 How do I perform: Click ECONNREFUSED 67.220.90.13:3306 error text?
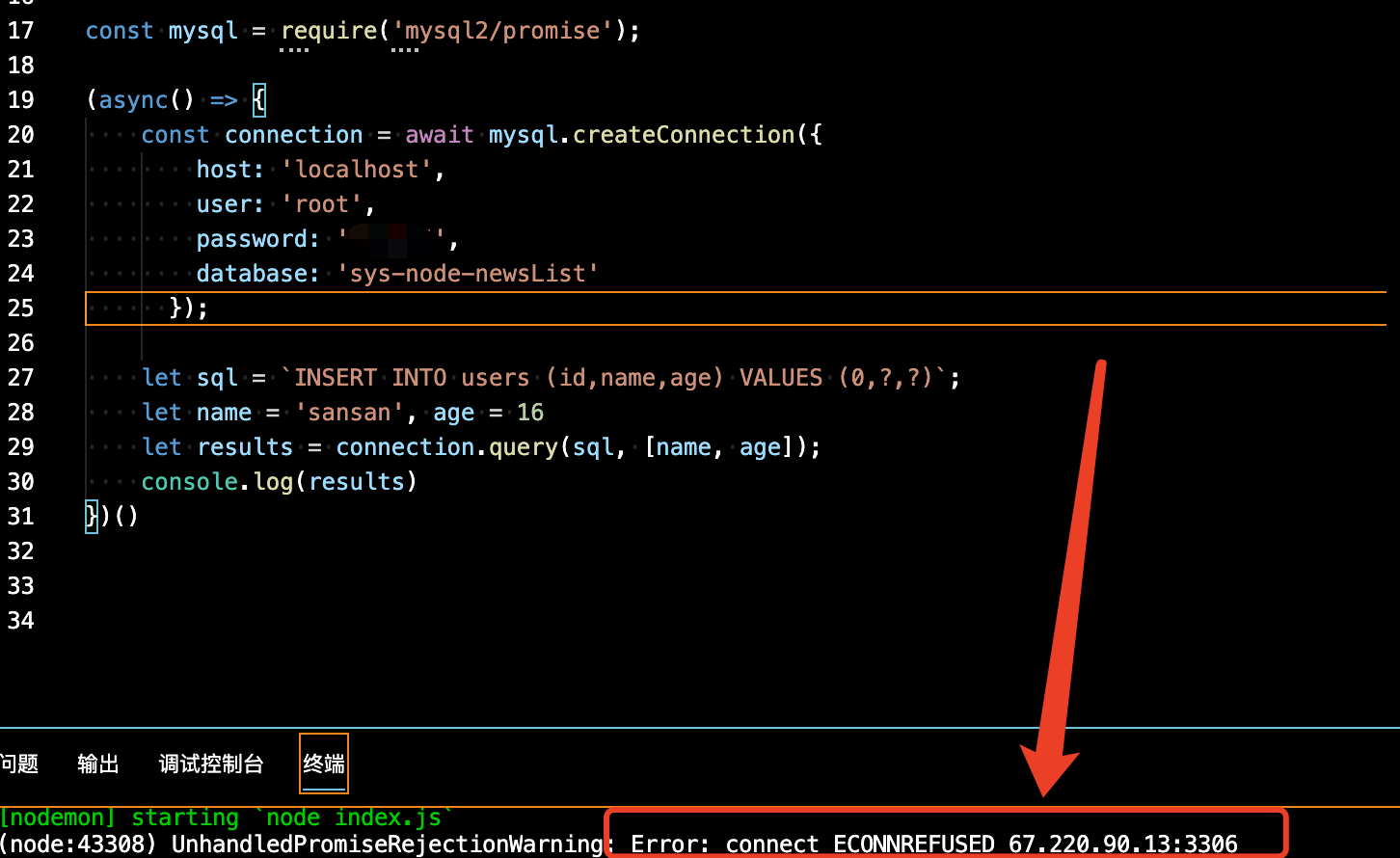pyautogui.click(x=1036, y=845)
